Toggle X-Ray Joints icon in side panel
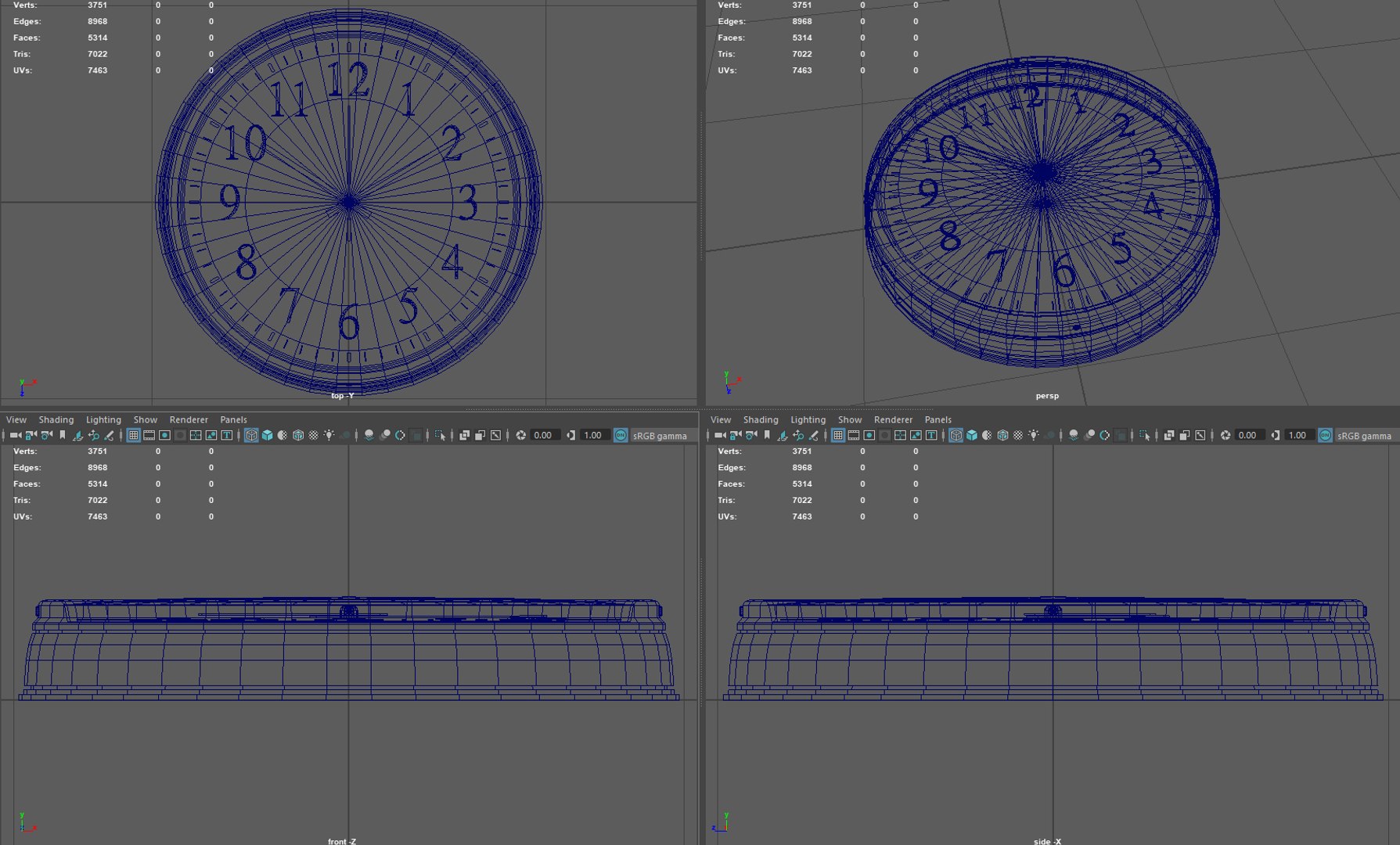 click(x=1200, y=436)
